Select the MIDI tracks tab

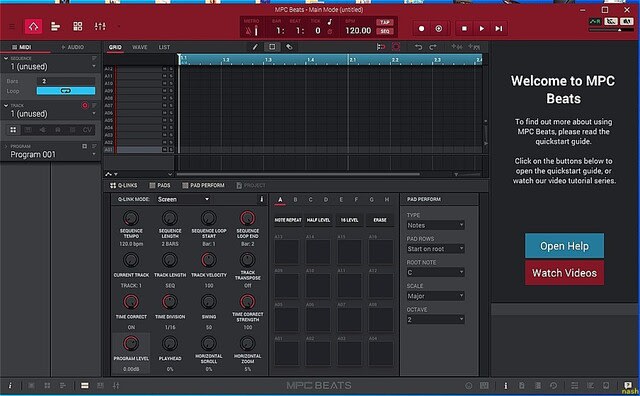(22, 47)
